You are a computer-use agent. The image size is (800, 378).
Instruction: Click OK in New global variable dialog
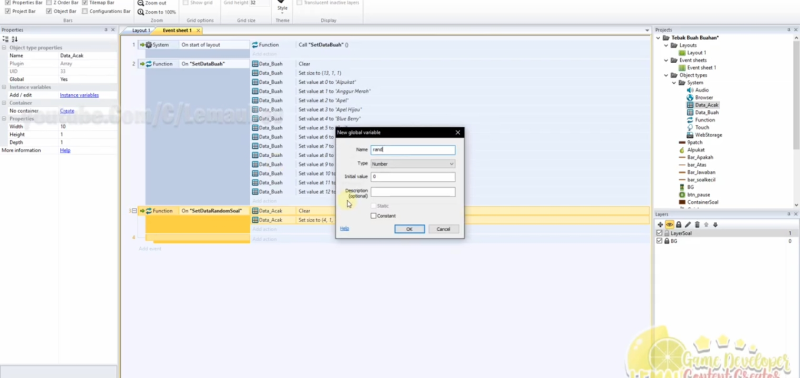(409, 229)
